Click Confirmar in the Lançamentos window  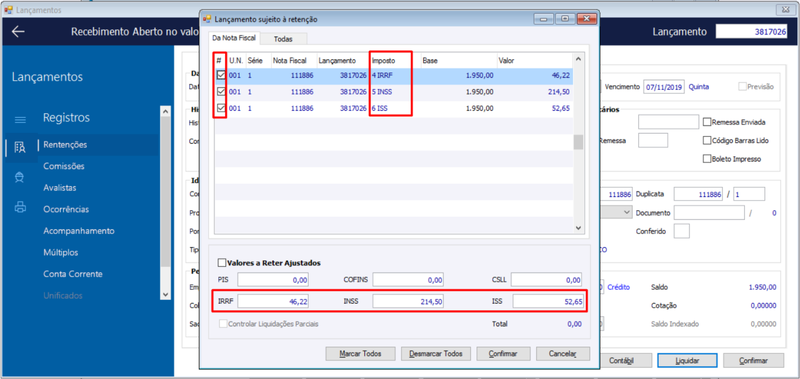753,360
